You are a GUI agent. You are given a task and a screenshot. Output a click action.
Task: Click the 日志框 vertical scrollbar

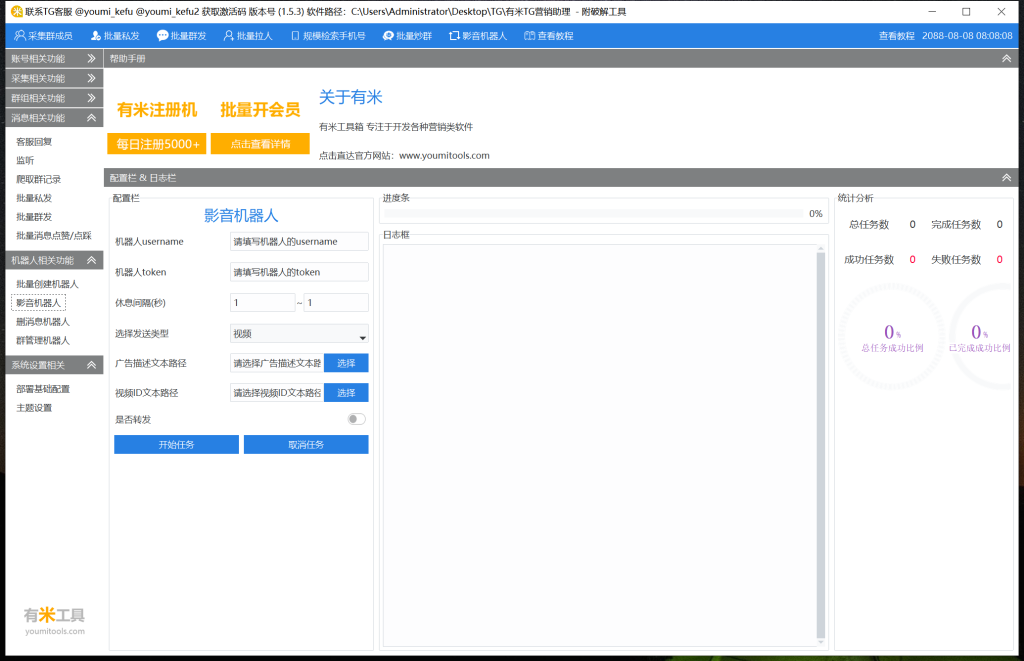coord(821,444)
